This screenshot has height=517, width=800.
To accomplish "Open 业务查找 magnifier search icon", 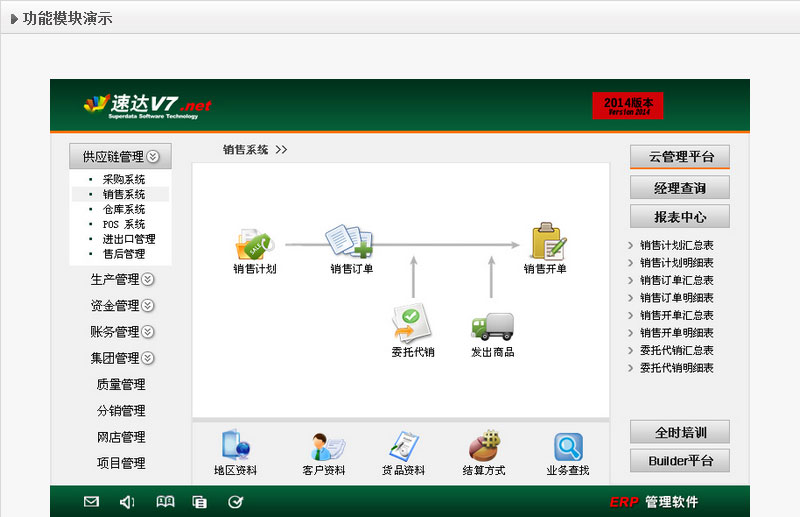I will (568, 446).
